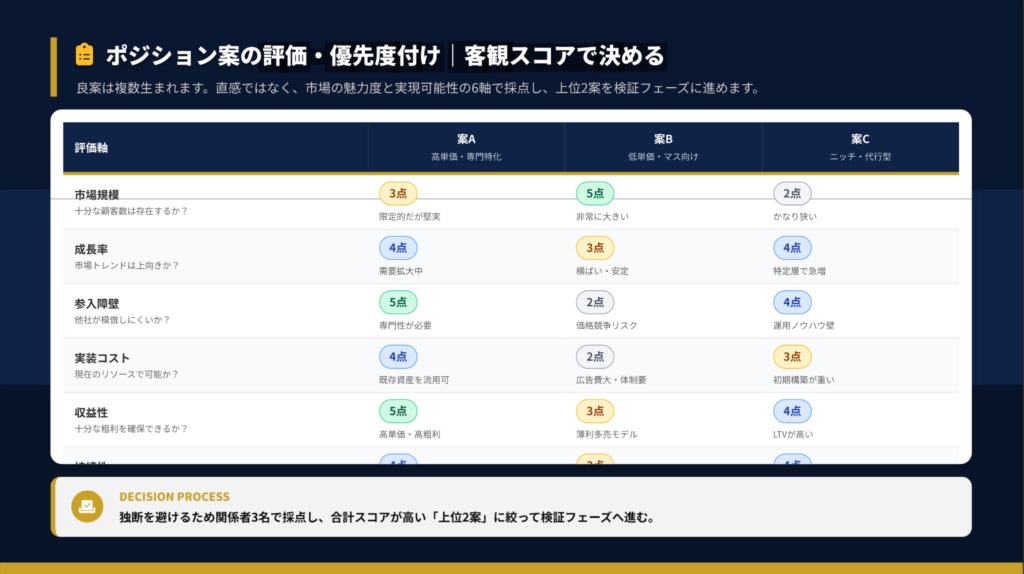Click the DECISION PROCESS heading text
This screenshot has height=574, width=1024.
174,496
